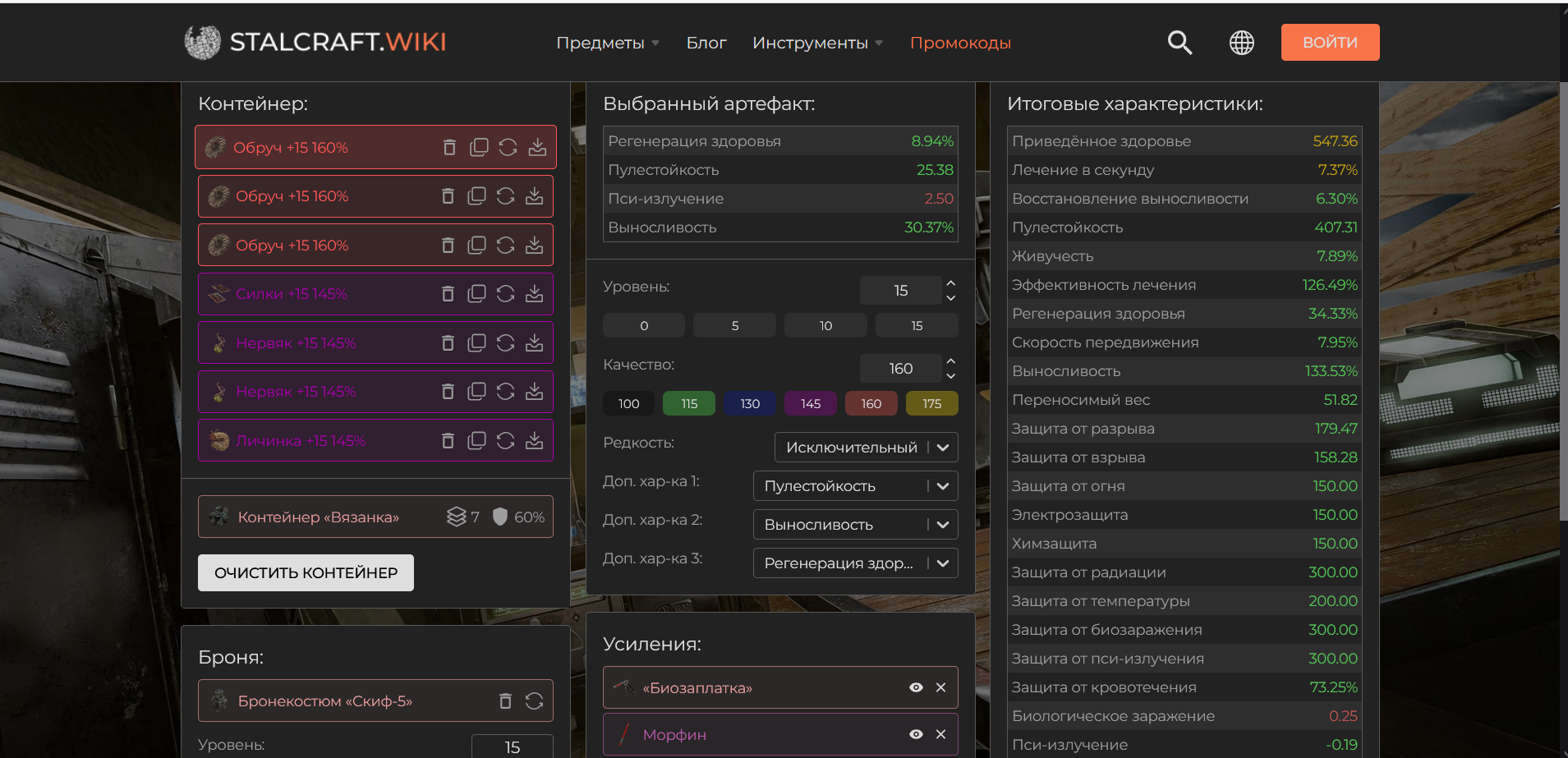
Task: Swap armor Бронекостюм «Скиф-5» via refresh icon
Action: click(x=535, y=701)
